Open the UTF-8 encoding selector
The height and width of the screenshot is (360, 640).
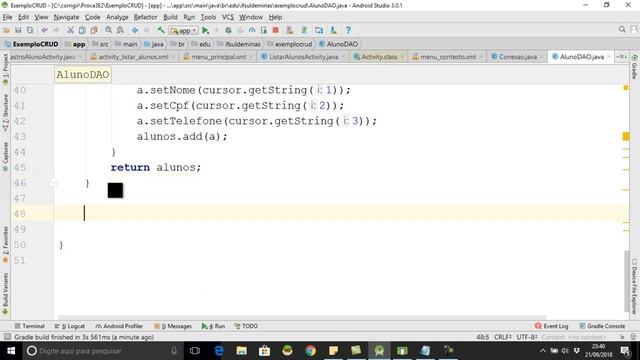click(x=527, y=337)
